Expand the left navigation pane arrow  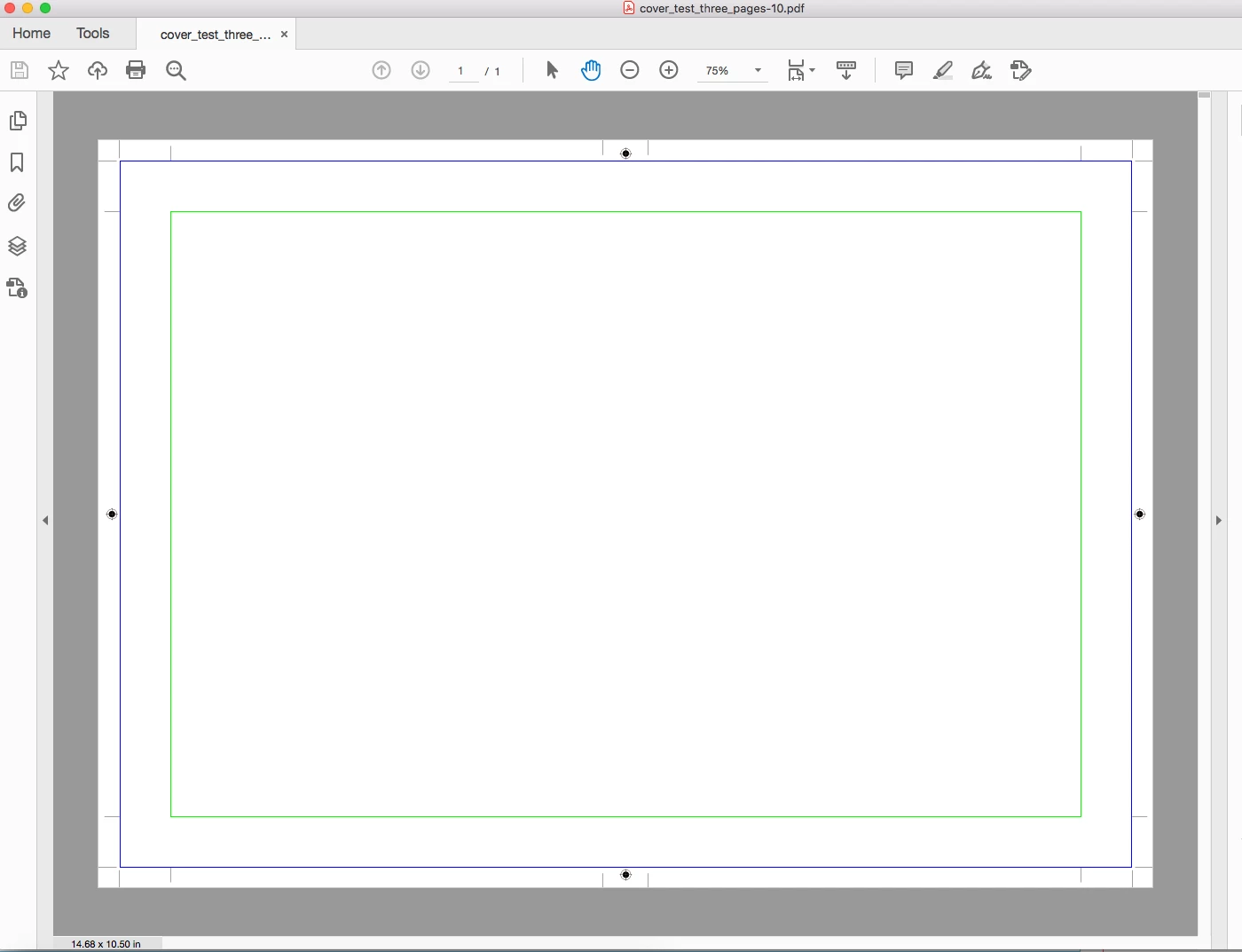pyautogui.click(x=45, y=521)
